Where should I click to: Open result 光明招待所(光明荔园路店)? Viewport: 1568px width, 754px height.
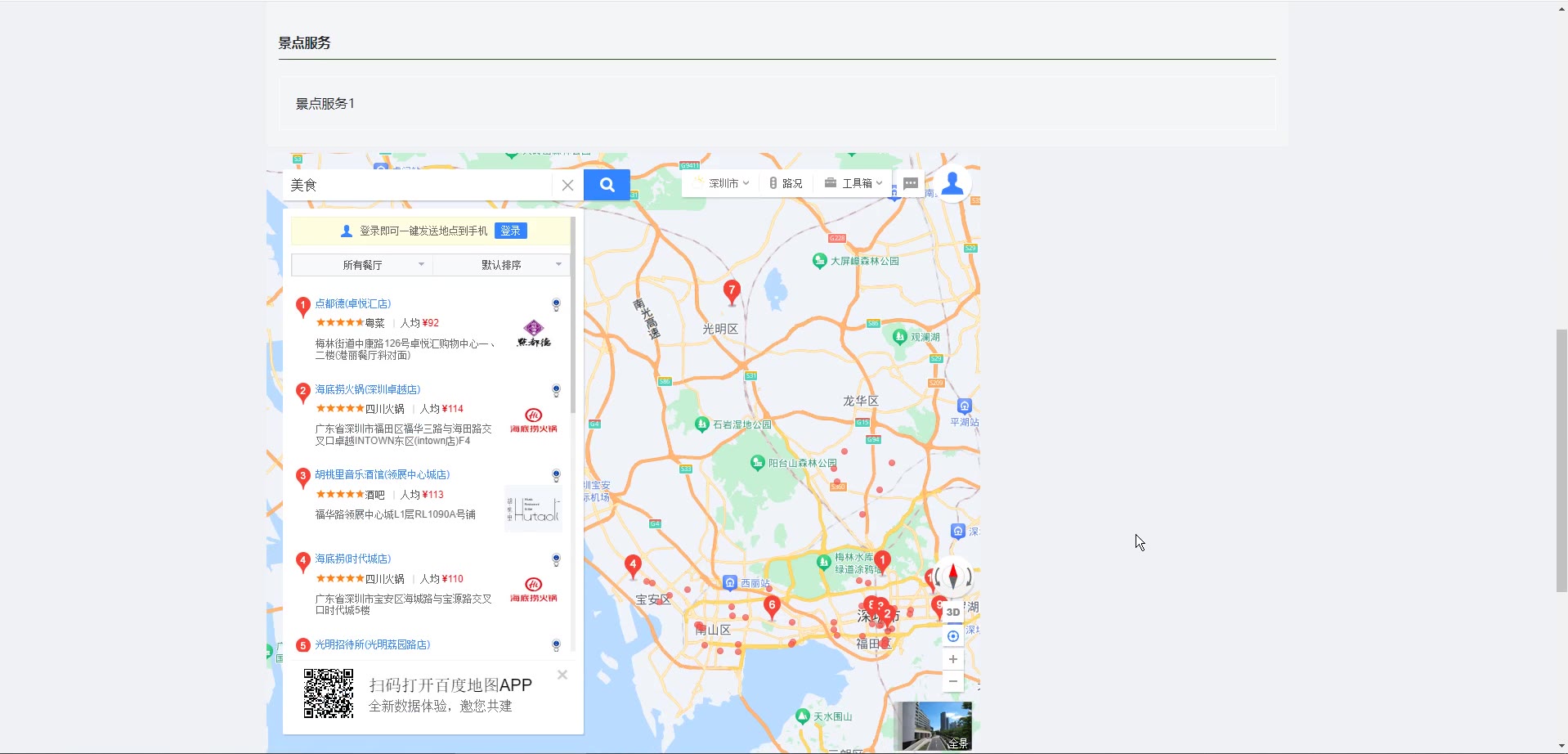tap(373, 644)
